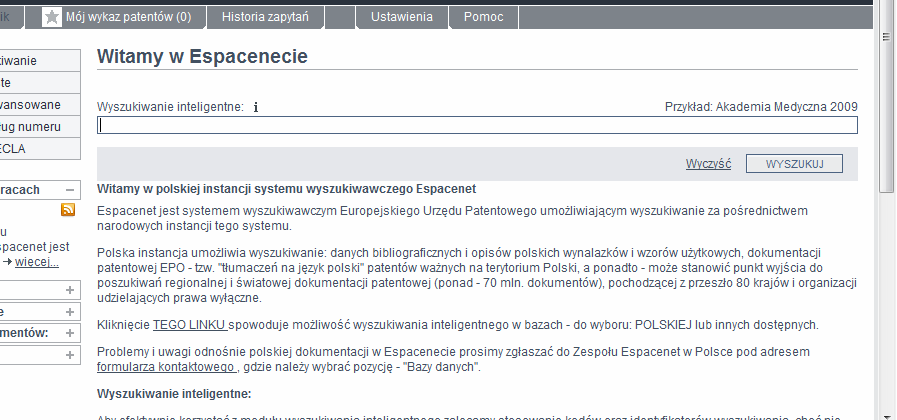The width and height of the screenshot is (897, 420).
Task: Click the paragraph starting 'Polska instancja umożliwia'
Action: tap(477, 275)
